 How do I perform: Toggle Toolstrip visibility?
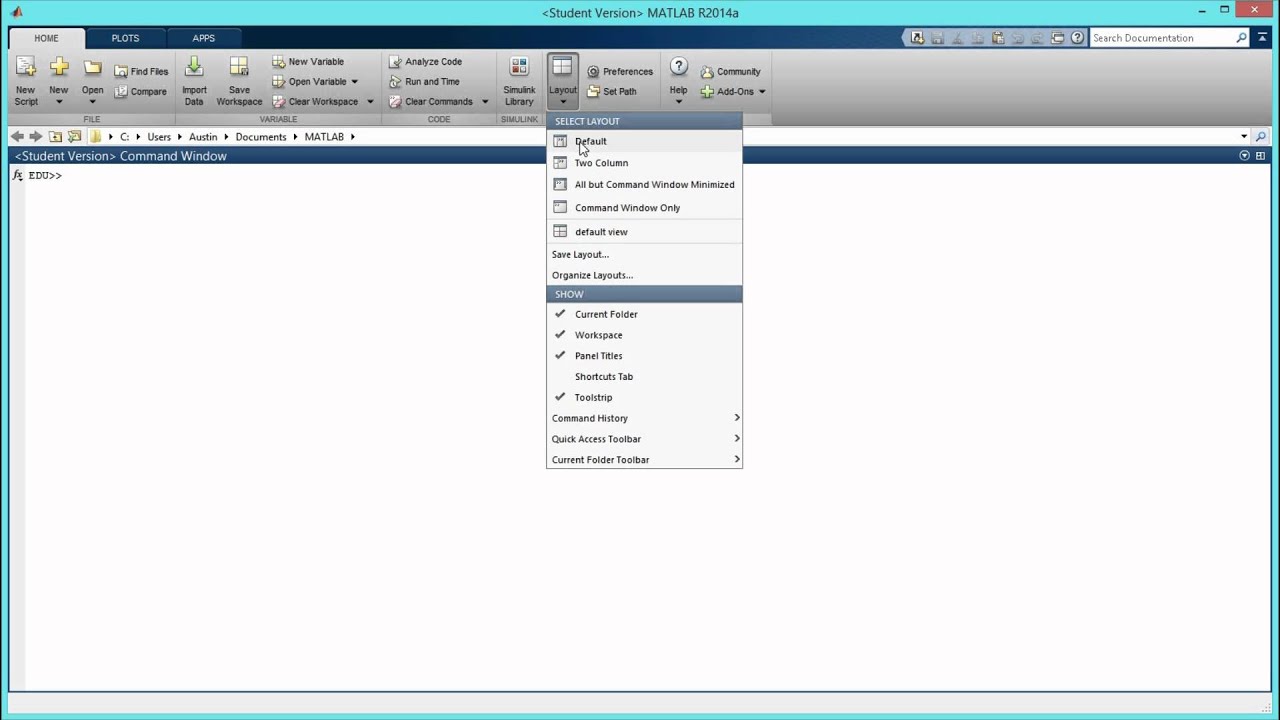[644, 397]
